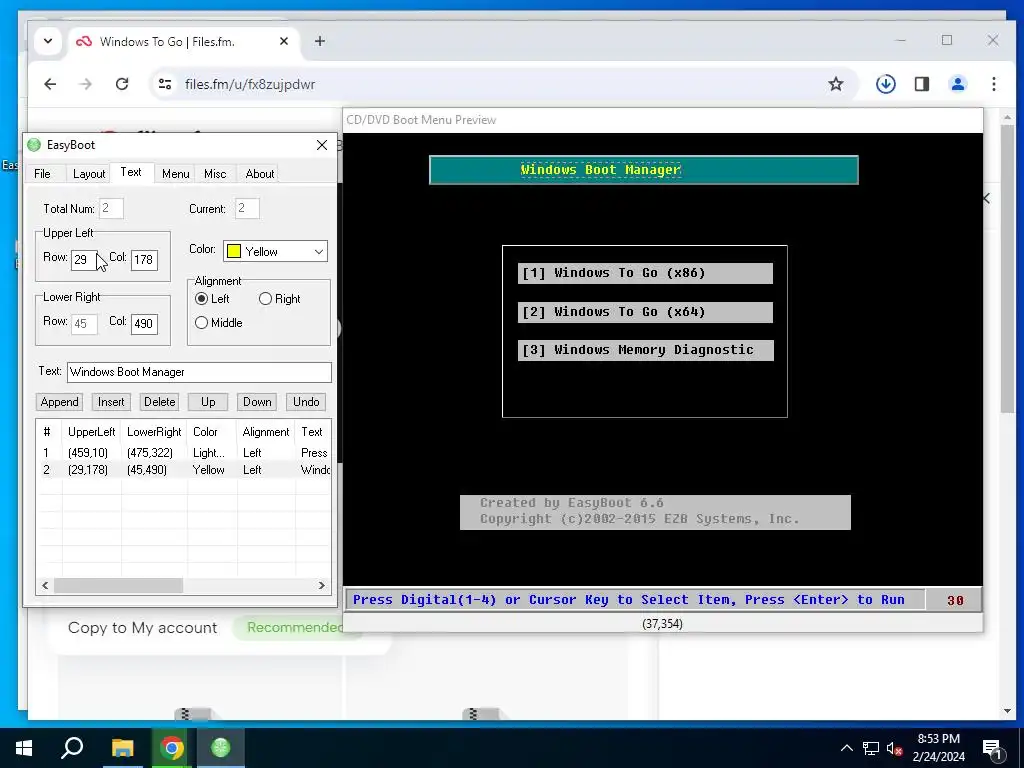Click Upper Left Row field
The height and width of the screenshot is (768, 1024).
(84, 259)
